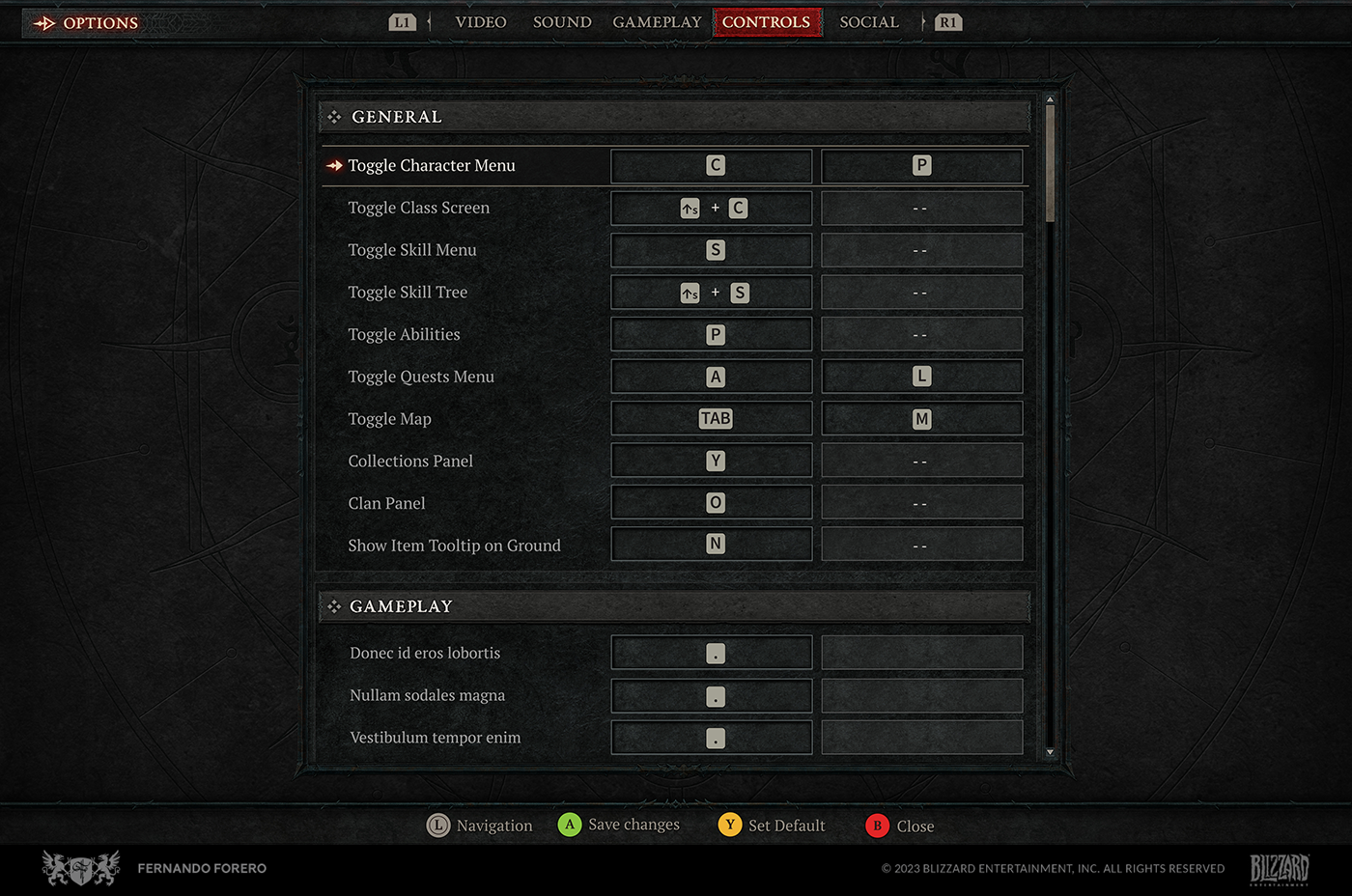Click the R1 shoulder button icon
Image resolution: width=1352 pixels, height=896 pixels.
[x=948, y=22]
